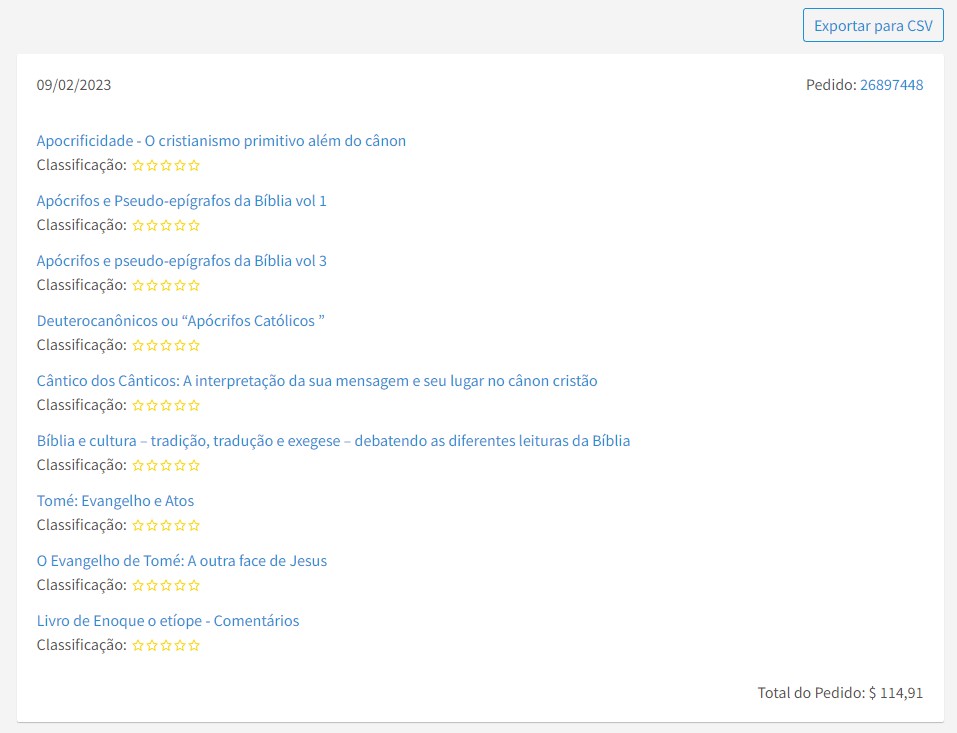Rate Livro de Enoque five stars
The width and height of the screenshot is (957, 733).
[194, 645]
